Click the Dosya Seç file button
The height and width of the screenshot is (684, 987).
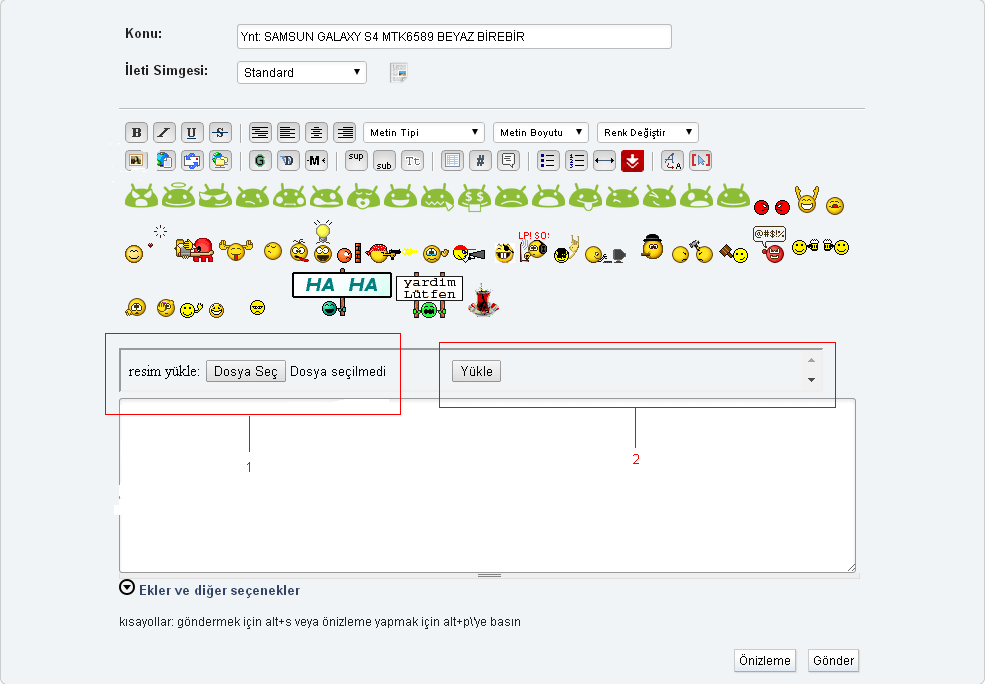tap(246, 372)
